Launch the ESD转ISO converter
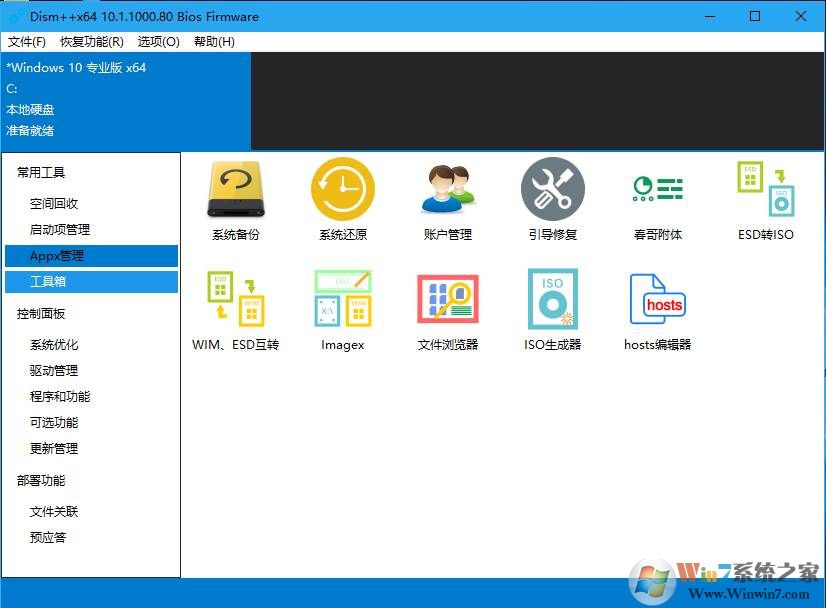The image size is (826, 608). pos(765,190)
